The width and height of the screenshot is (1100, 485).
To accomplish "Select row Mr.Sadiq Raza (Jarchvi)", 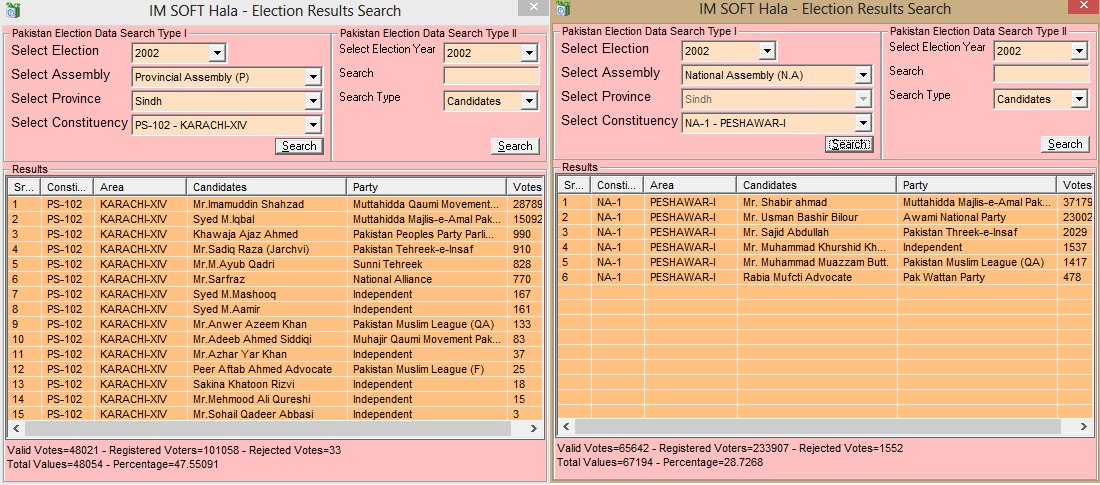I will [276, 249].
